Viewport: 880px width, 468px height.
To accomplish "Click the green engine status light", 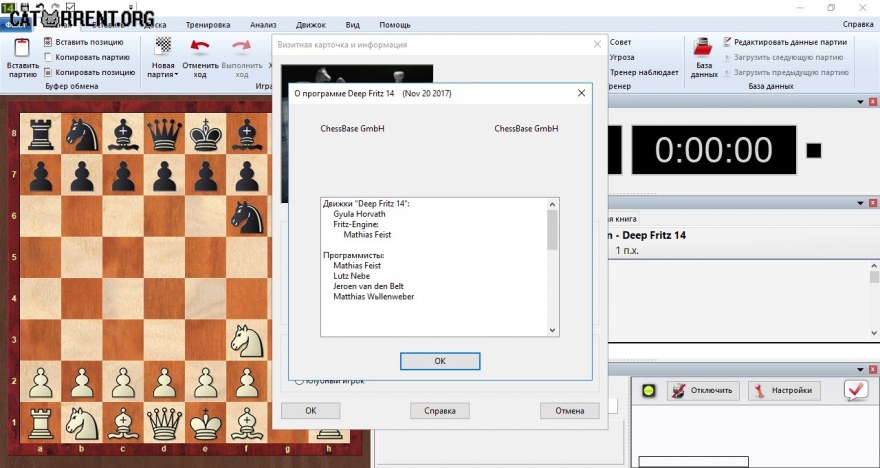I will [x=649, y=391].
